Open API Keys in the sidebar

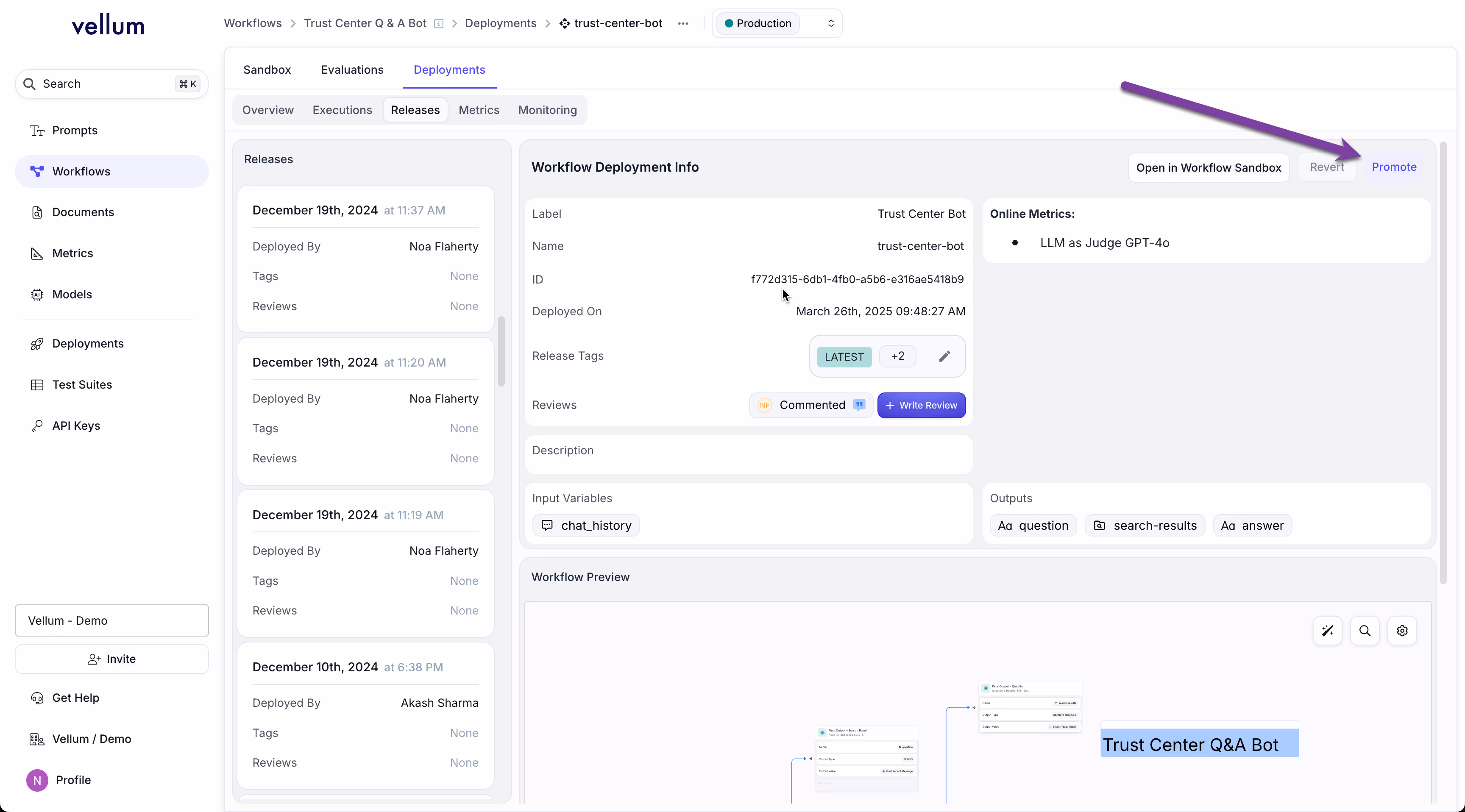click(75, 426)
